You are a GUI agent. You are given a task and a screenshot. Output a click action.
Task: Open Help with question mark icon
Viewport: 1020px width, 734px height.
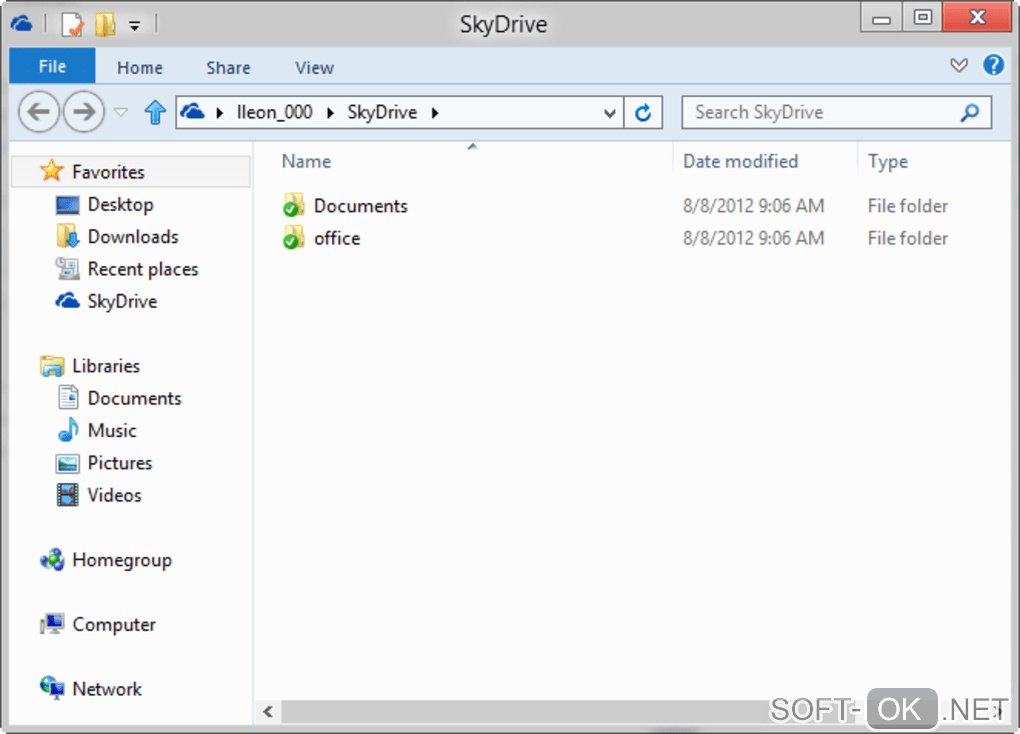coord(993,65)
